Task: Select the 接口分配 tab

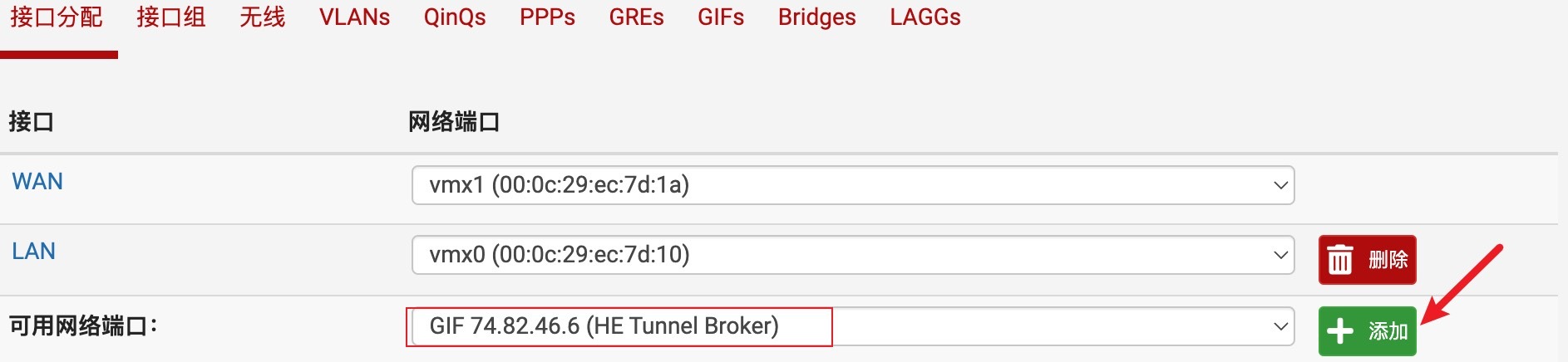Action: (57, 17)
